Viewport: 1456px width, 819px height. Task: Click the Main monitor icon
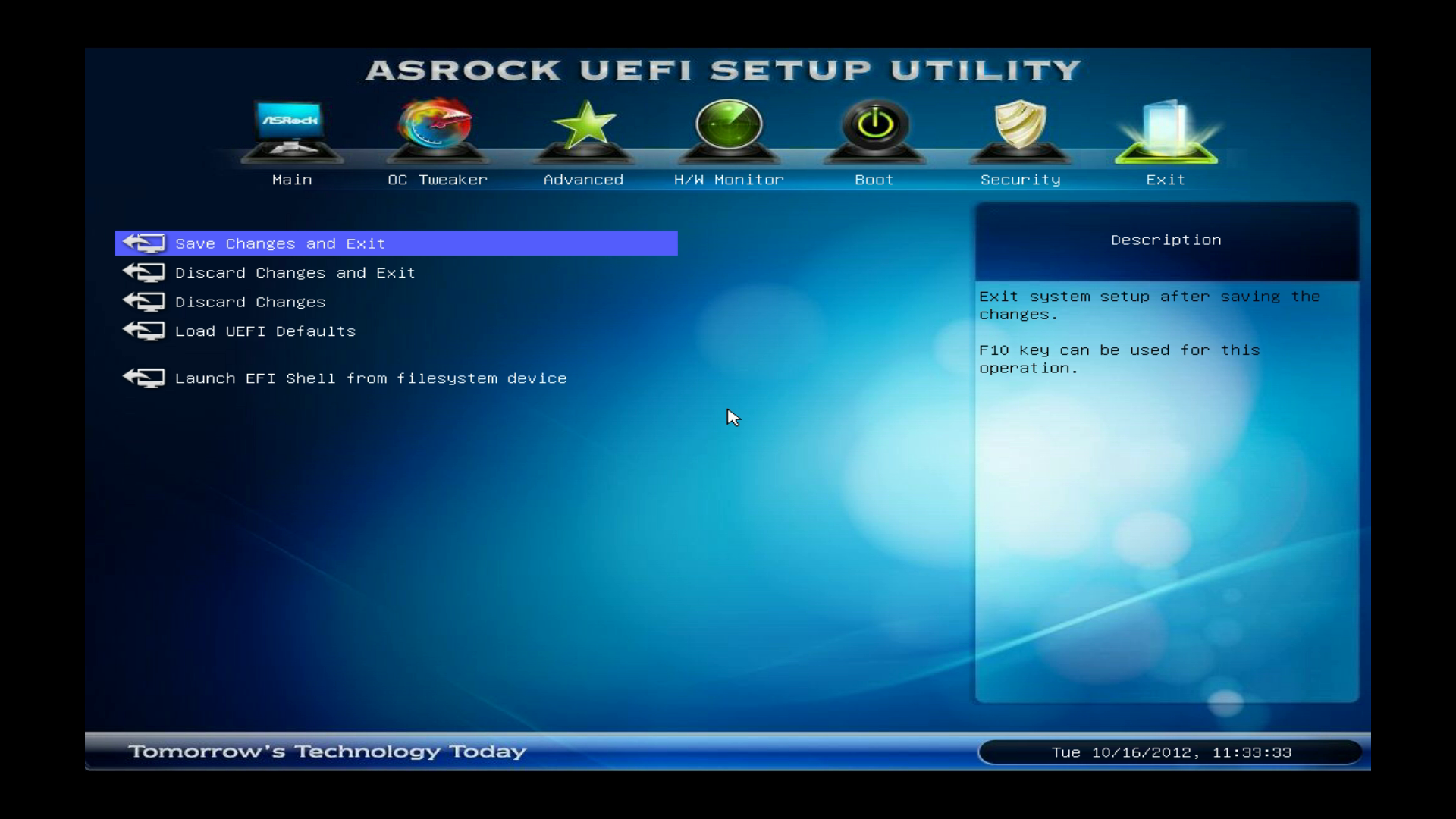(292, 129)
